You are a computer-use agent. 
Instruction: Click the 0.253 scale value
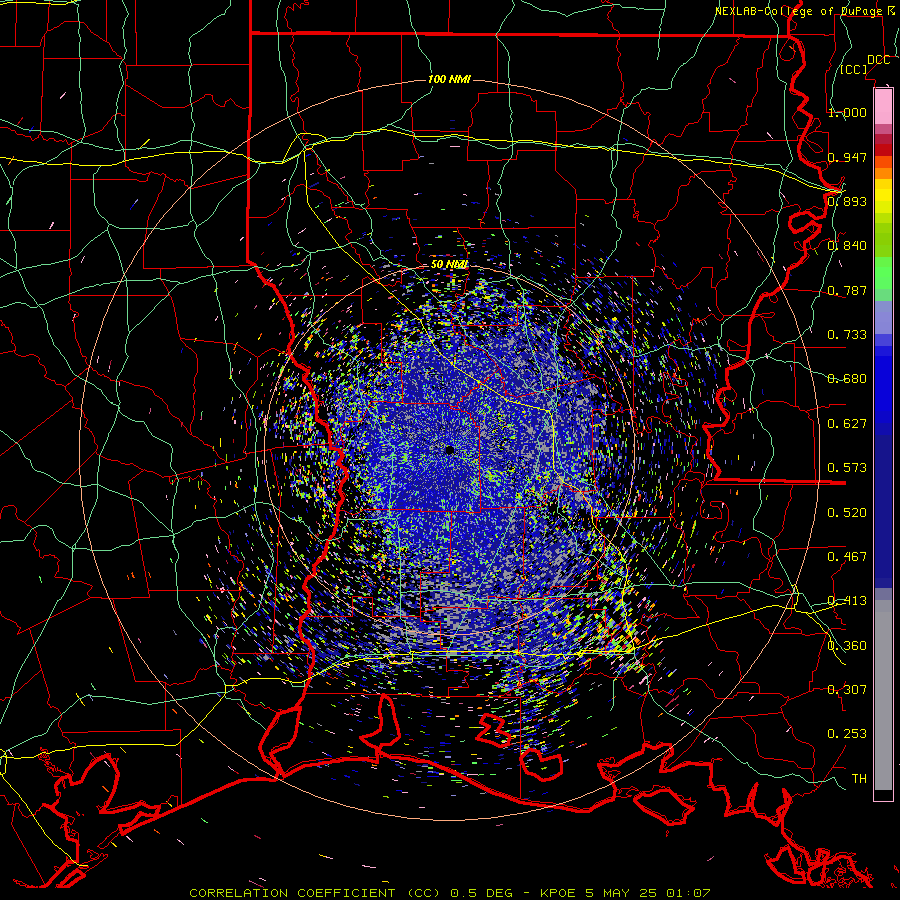(x=847, y=734)
